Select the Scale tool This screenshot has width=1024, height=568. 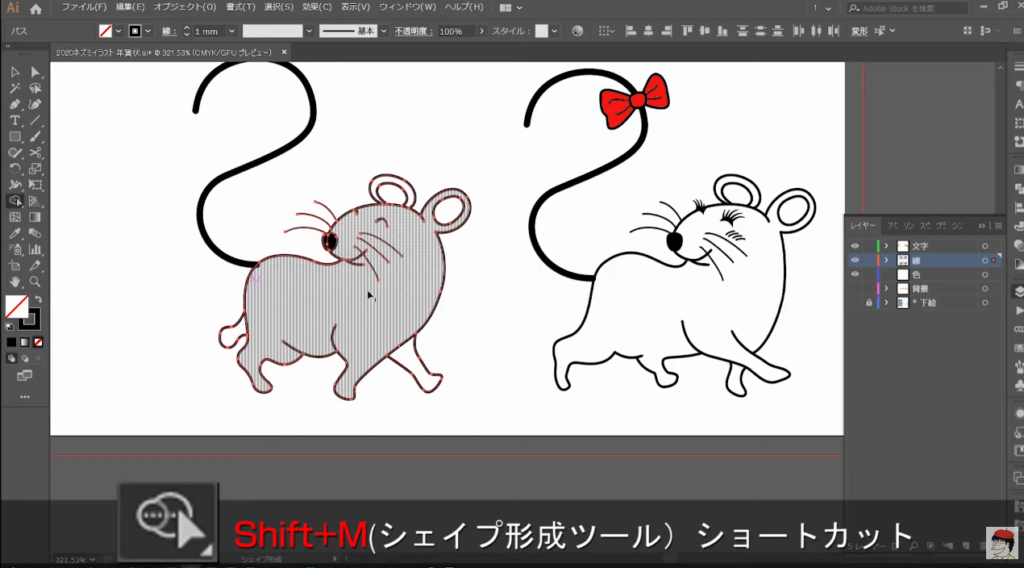pyautogui.click(x=35, y=168)
